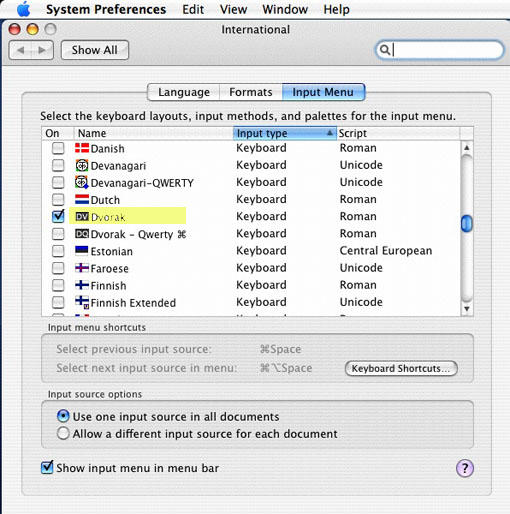510x514 pixels.
Task: Switch to the Formats tab
Action: (x=251, y=92)
